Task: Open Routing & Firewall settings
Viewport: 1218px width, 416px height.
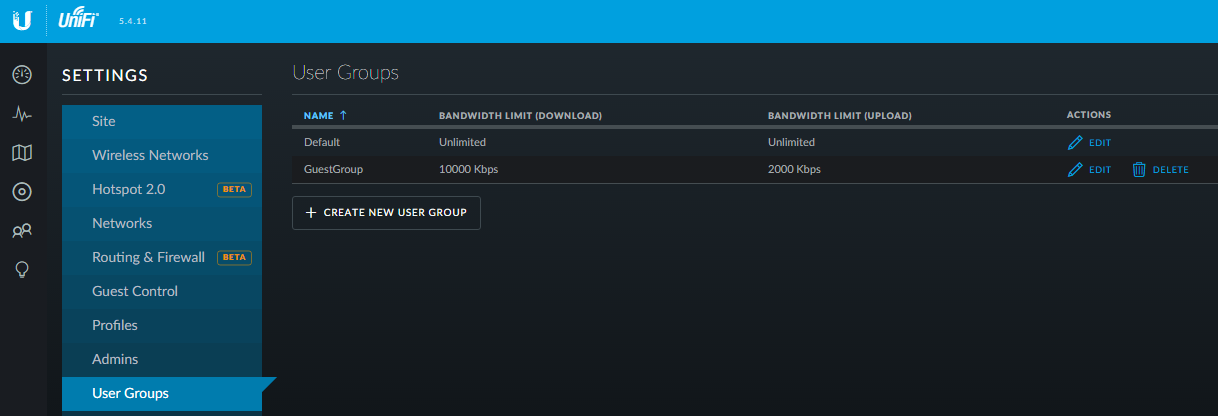Action: tap(148, 257)
